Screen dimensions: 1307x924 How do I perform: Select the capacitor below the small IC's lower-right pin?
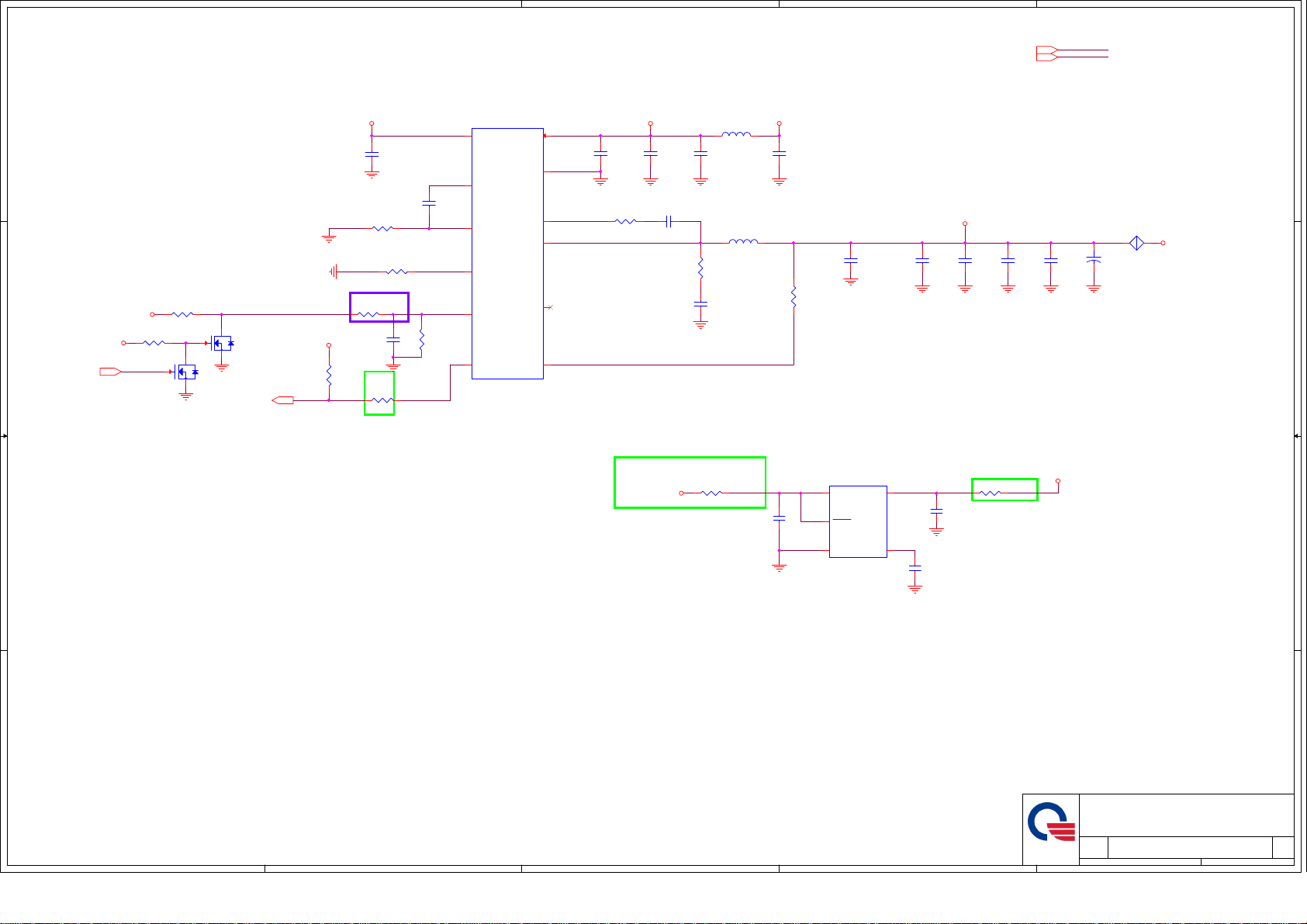tap(915, 570)
